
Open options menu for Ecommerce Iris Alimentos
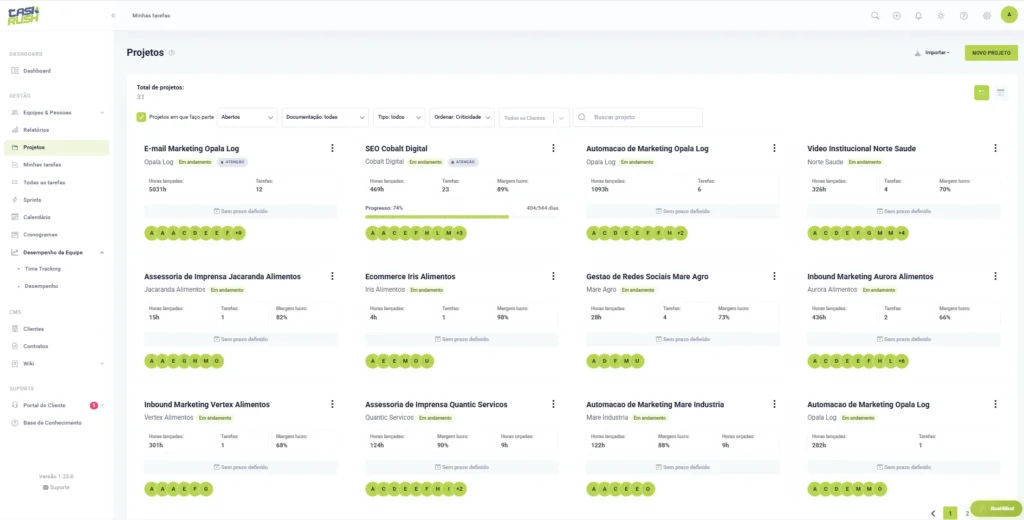pyautogui.click(x=553, y=276)
